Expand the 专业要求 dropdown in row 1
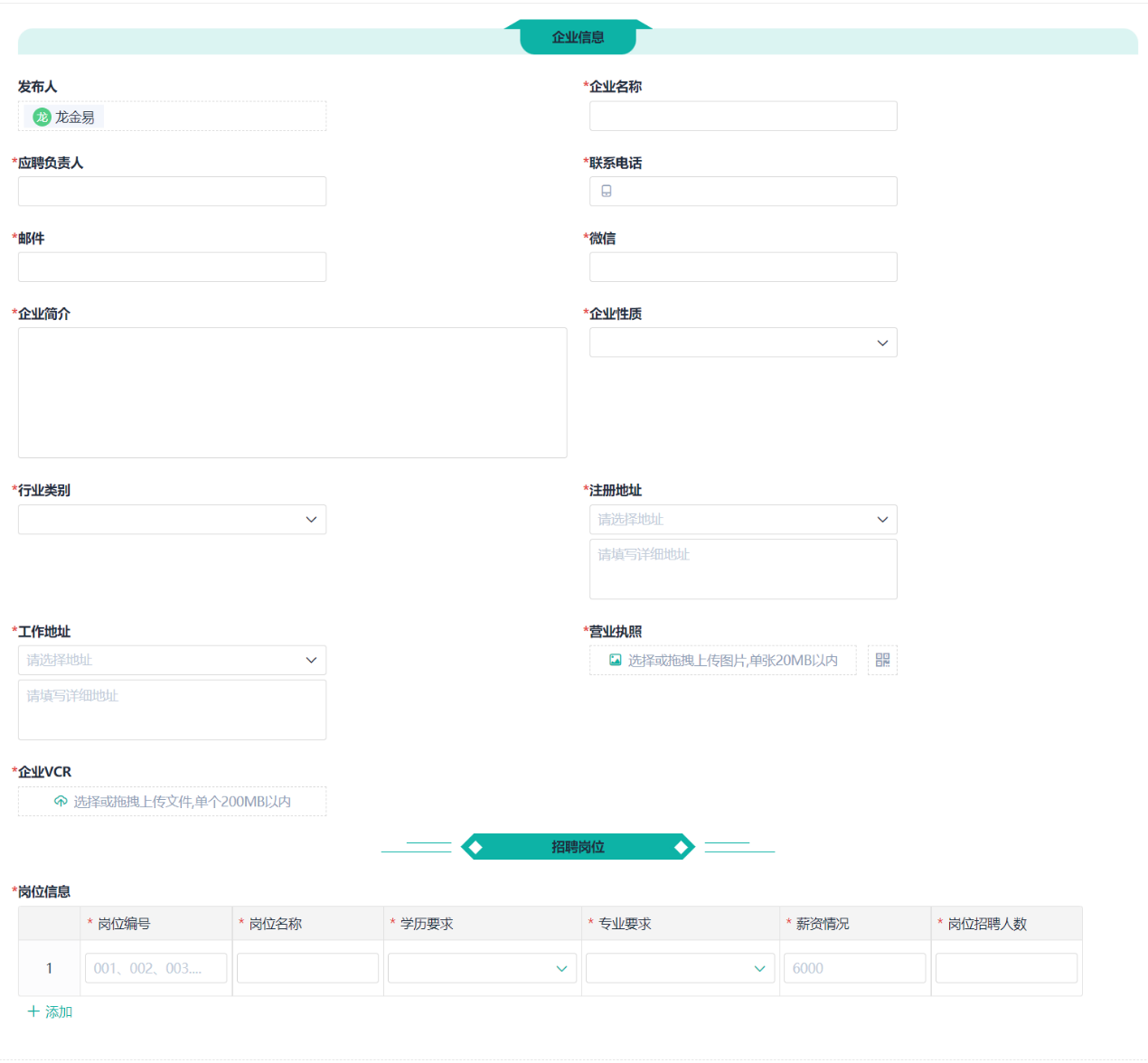 (x=680, y=968)
